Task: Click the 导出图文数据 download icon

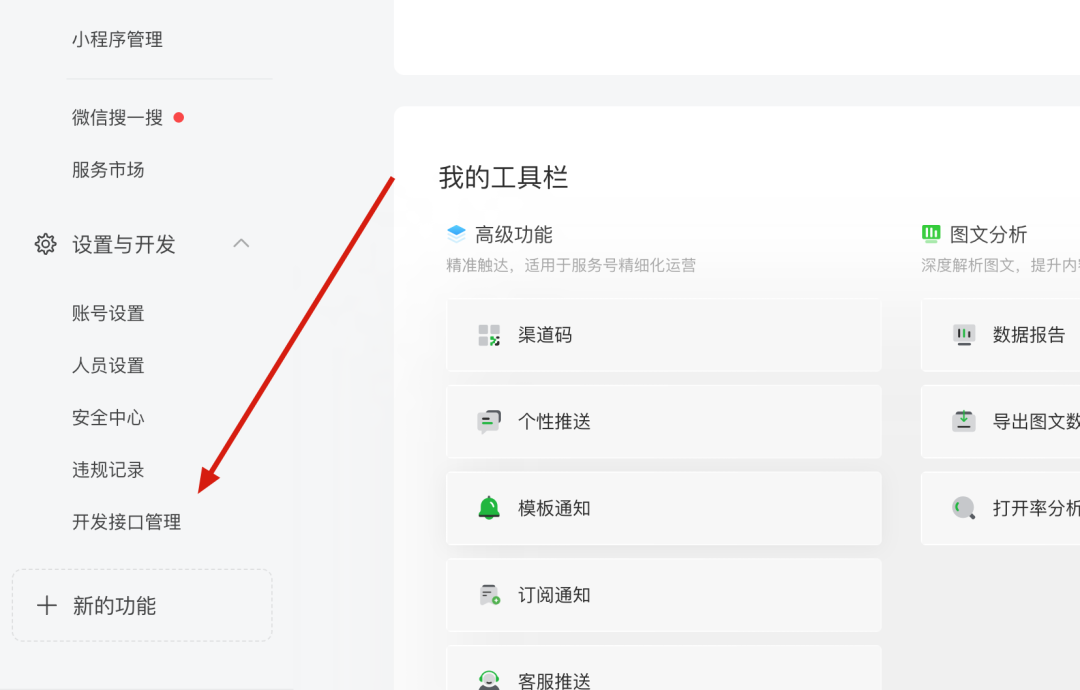Action: point(963,422)
